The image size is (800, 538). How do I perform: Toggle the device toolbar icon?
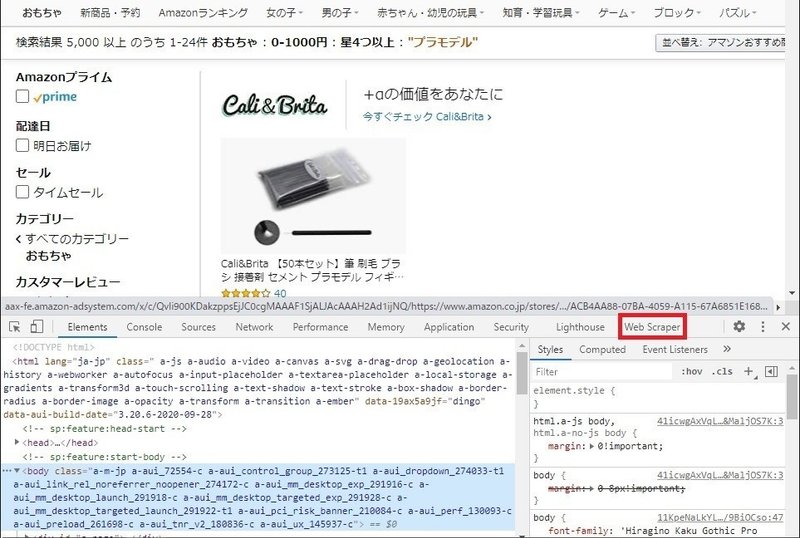pyautogui.click(x=37, y=327)
